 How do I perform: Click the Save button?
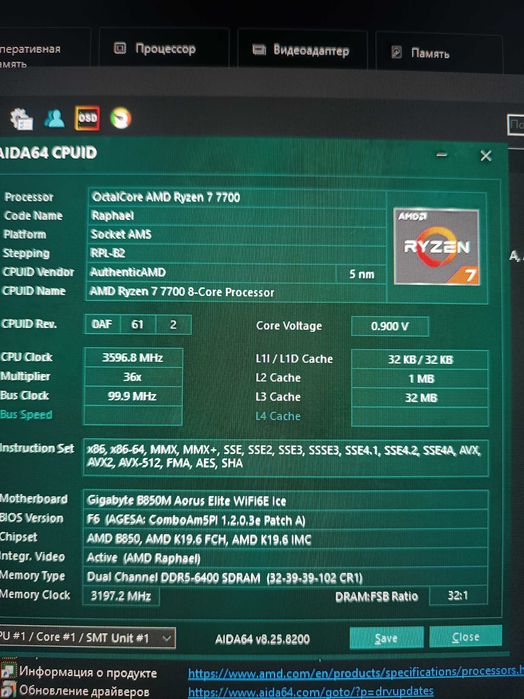[386, 638]
